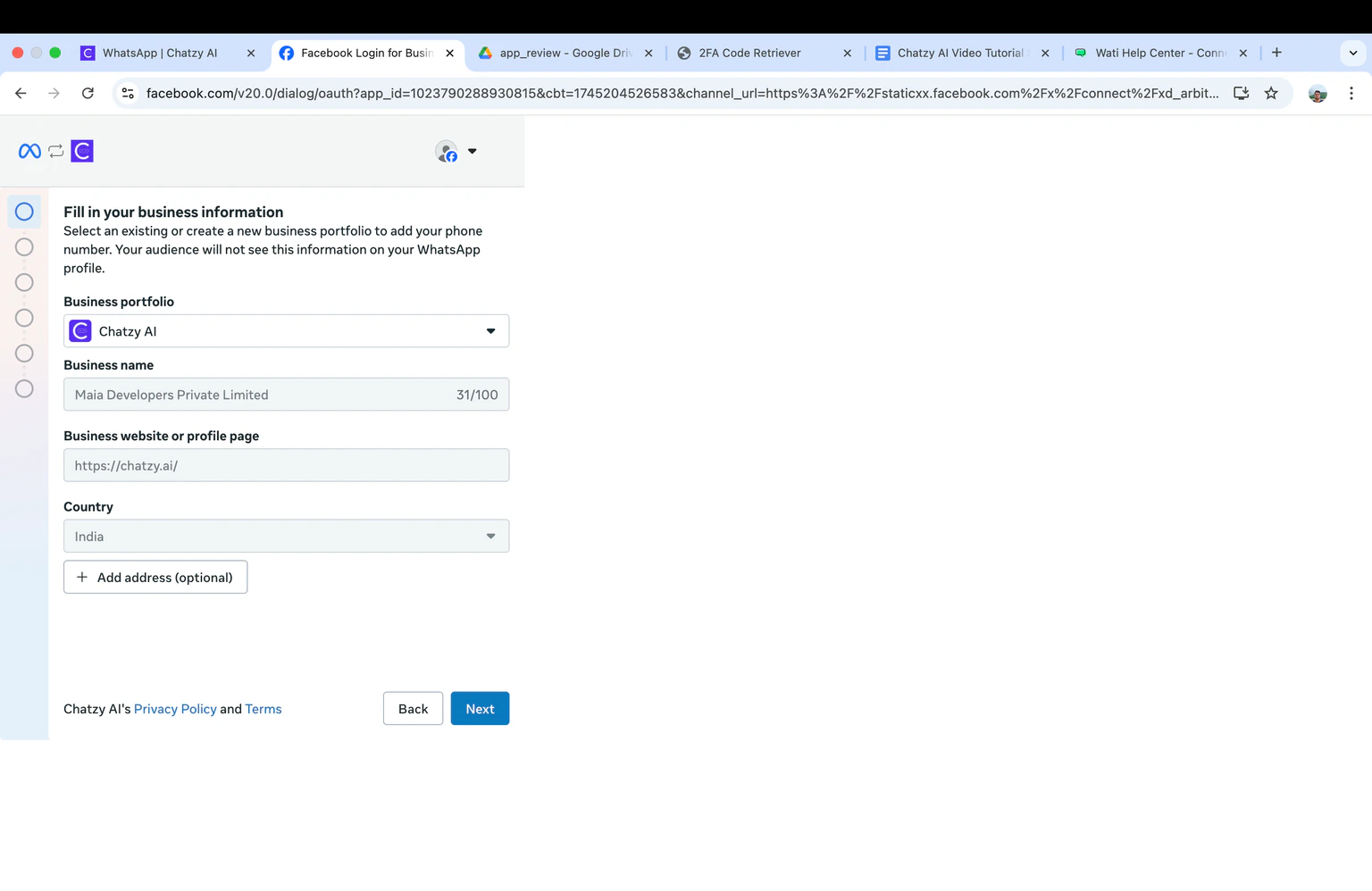Switch to app_review Google Drive tab
Viewport: 1372px width, 891px height.
point(566,53)
